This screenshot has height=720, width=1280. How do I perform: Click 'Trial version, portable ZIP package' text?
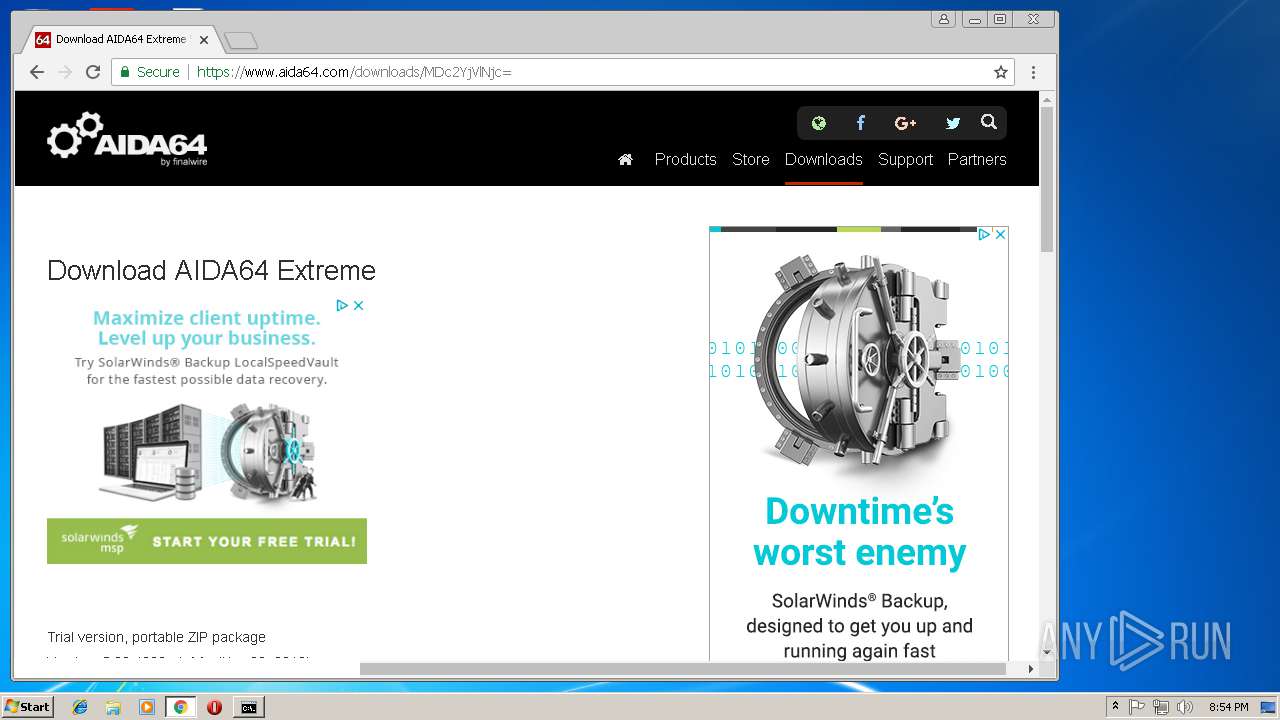(x=156, y=637)
